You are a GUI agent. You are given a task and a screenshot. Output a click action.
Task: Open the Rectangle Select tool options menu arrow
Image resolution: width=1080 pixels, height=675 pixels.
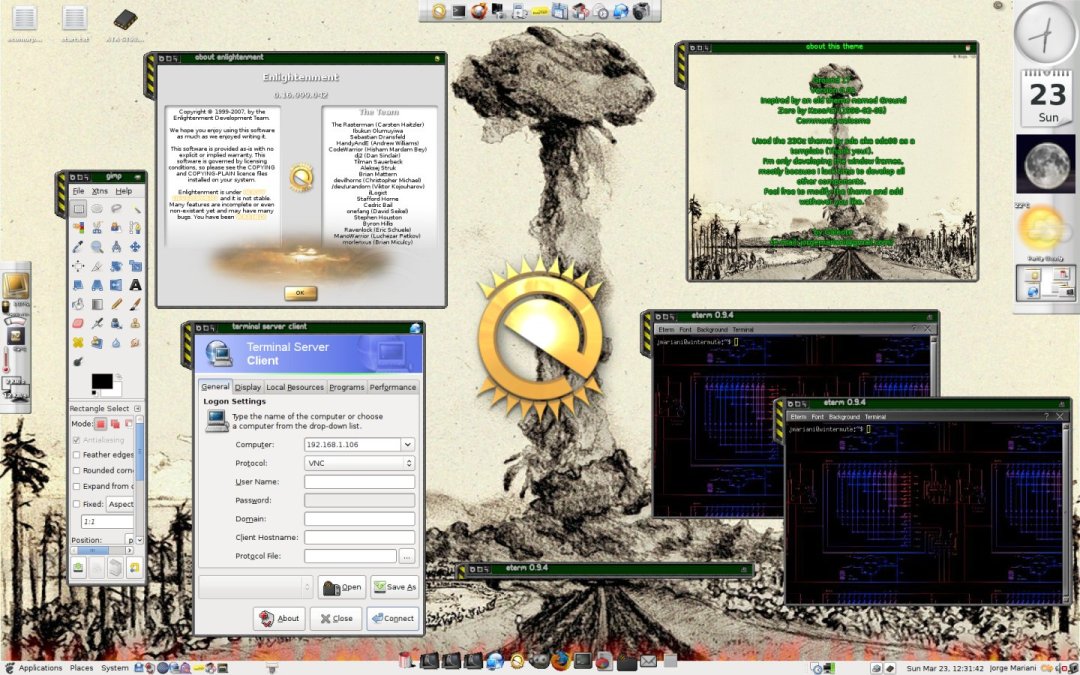tap(138, 408)
